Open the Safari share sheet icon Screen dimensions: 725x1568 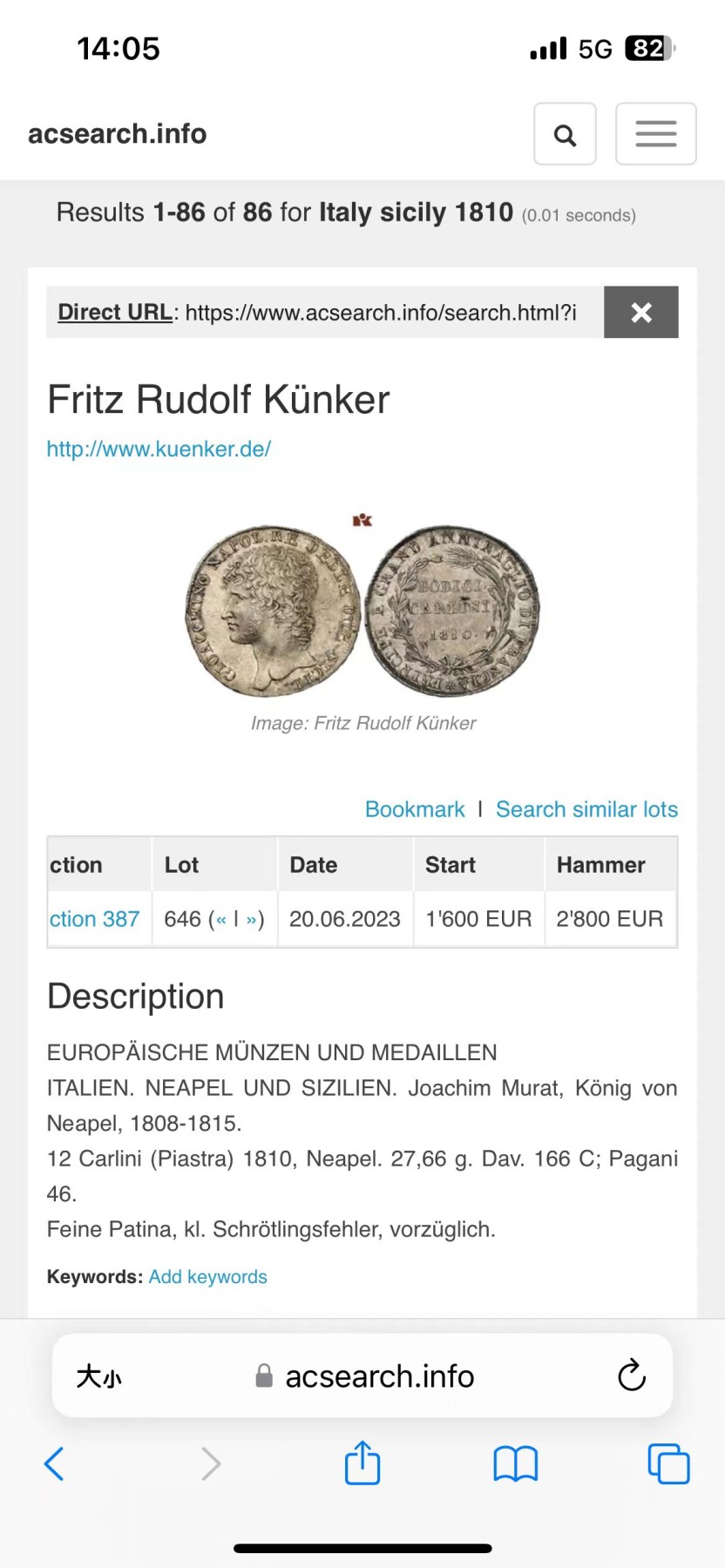point(362,1463)
